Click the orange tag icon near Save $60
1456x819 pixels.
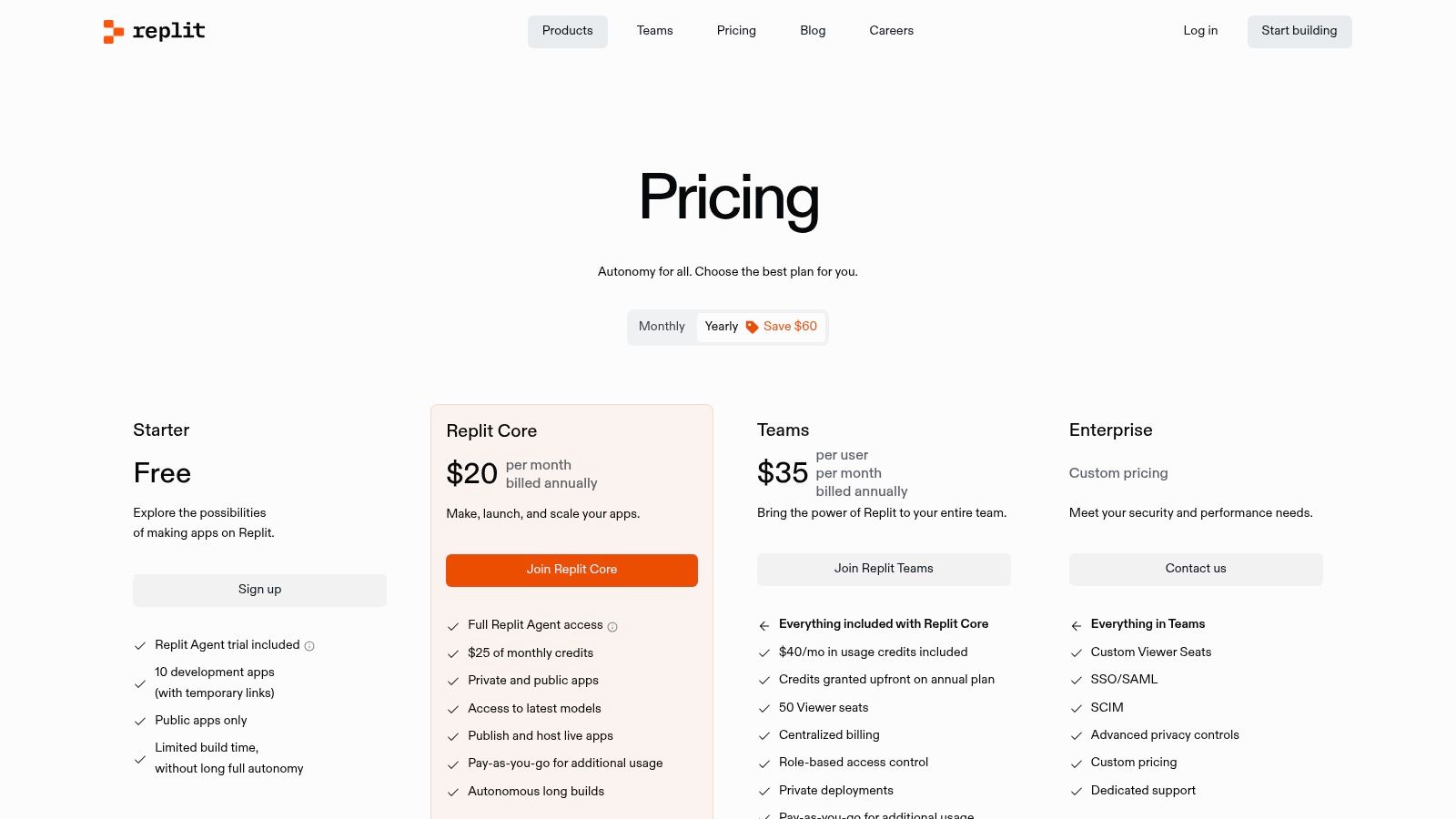[x=752, y=328]
